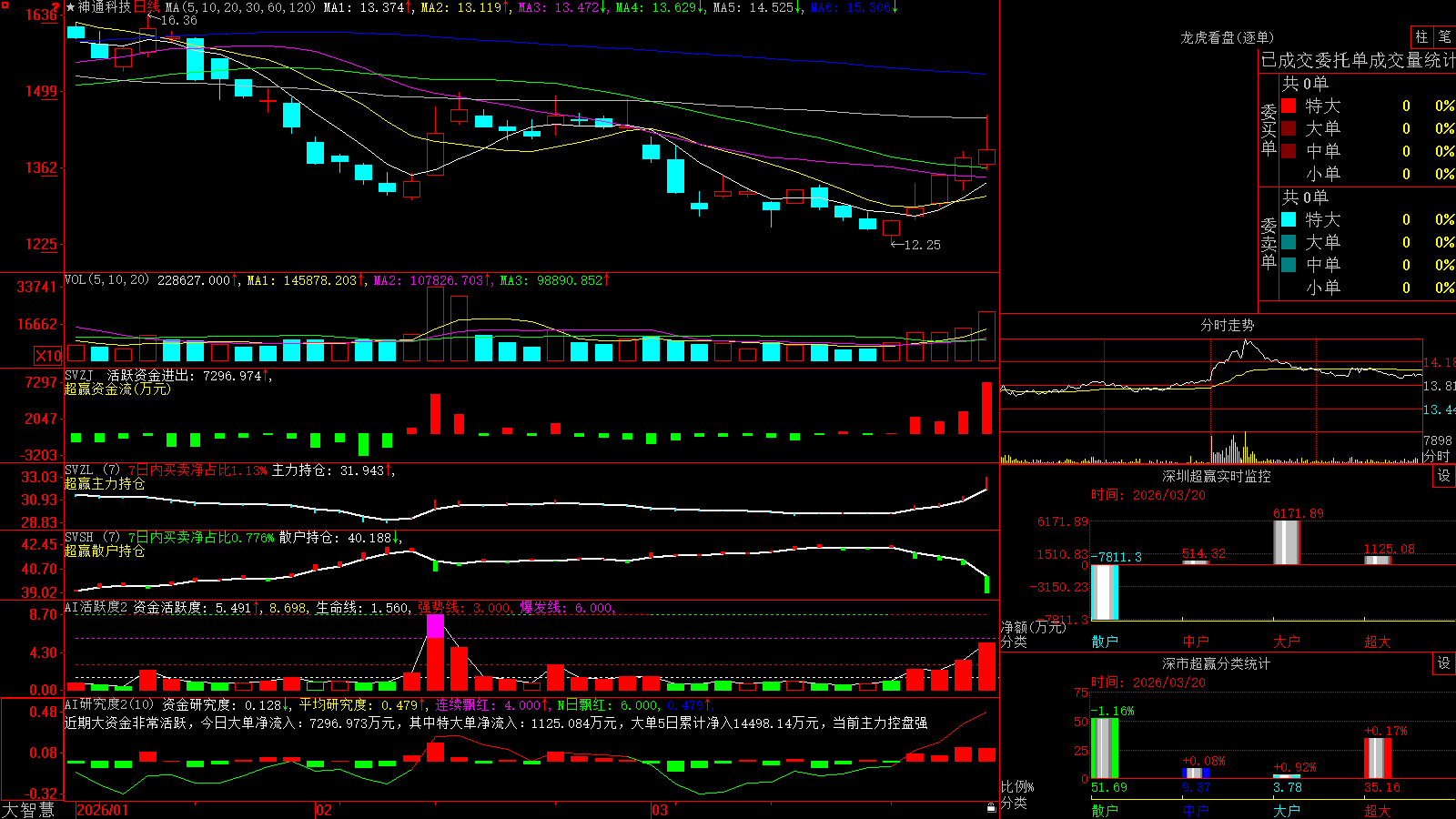Viewport: 1456px width, 819px height.
Task: Click the 深市超赢分类统计 panel title
Action: click(1217, 663)
